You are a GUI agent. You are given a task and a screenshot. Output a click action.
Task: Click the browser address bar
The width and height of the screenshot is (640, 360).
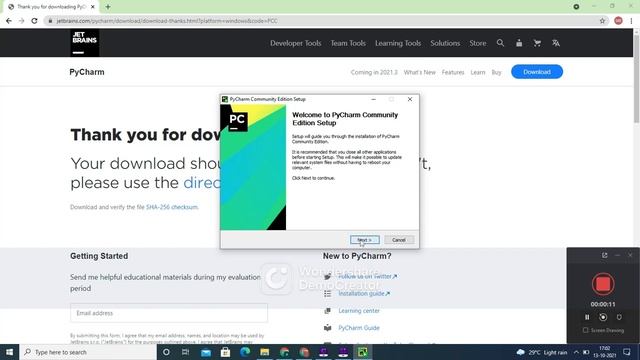coord(322,21)
